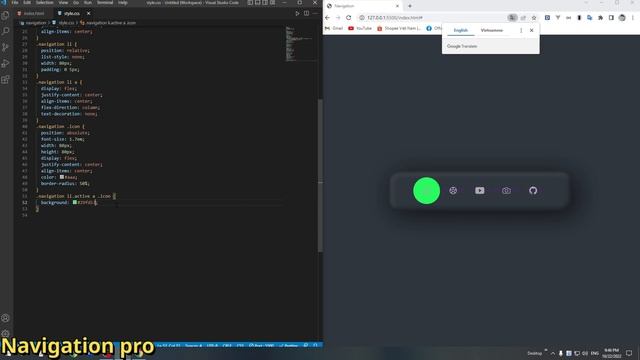
Task: Toggle panel layout icon in VS Code title bar
Action: pyautogui.click(x=258, y=2)
